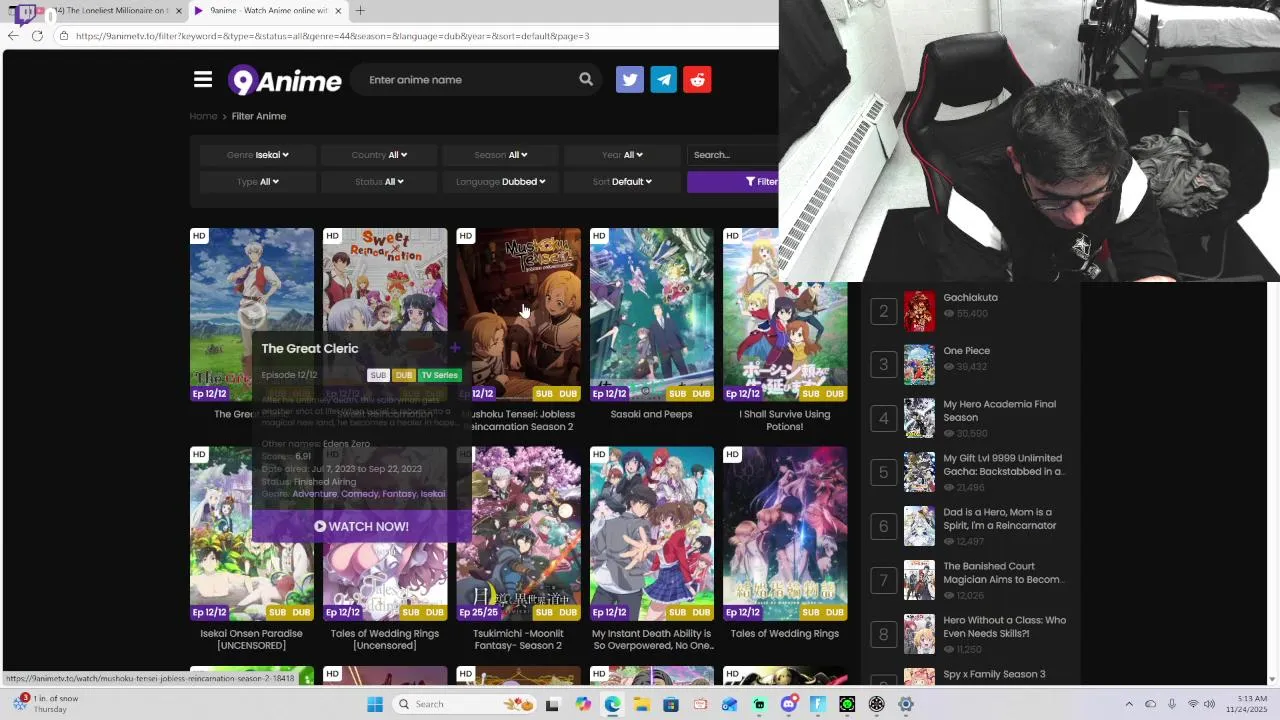The image size is (1280, 720).
Task: Click the Wi-Fi icon in system tray
Action: 1193,704
